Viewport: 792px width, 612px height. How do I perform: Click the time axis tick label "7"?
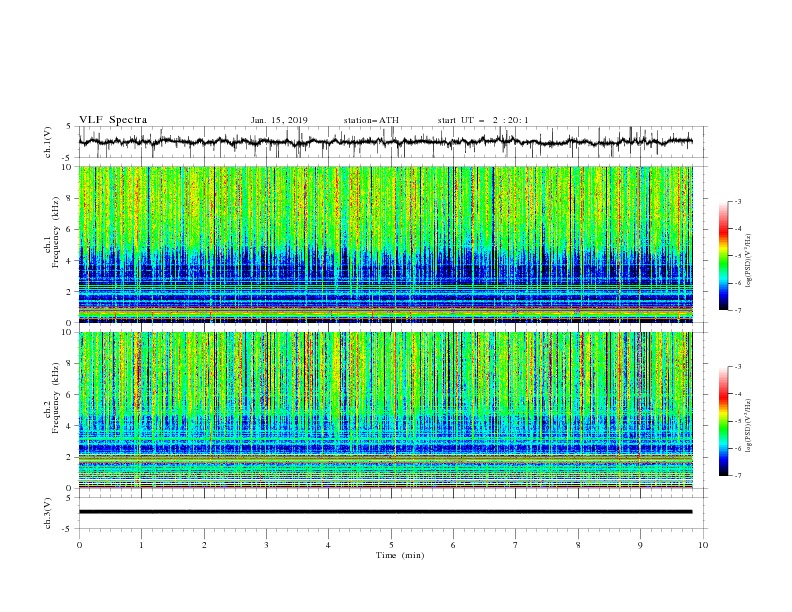pyautogui.click(x=516, y=545)
